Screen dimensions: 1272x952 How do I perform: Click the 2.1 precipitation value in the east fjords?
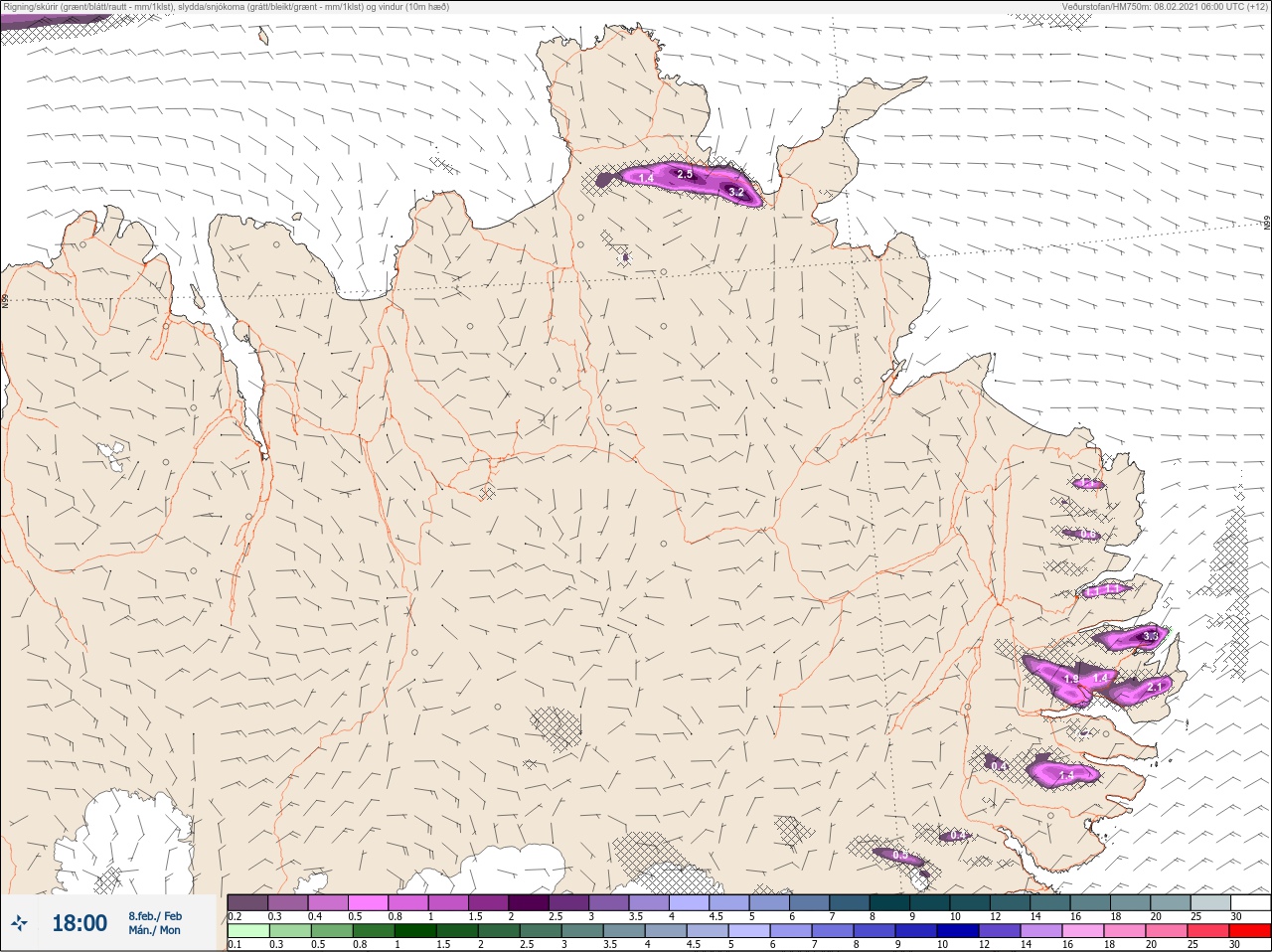coord(1155,687)
